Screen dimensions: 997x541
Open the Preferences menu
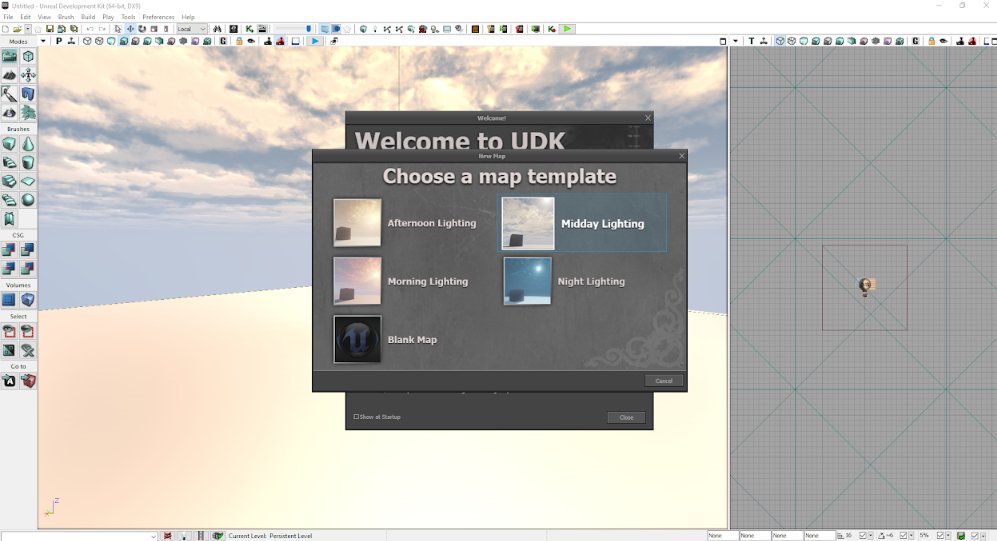[x=158, y=17]
